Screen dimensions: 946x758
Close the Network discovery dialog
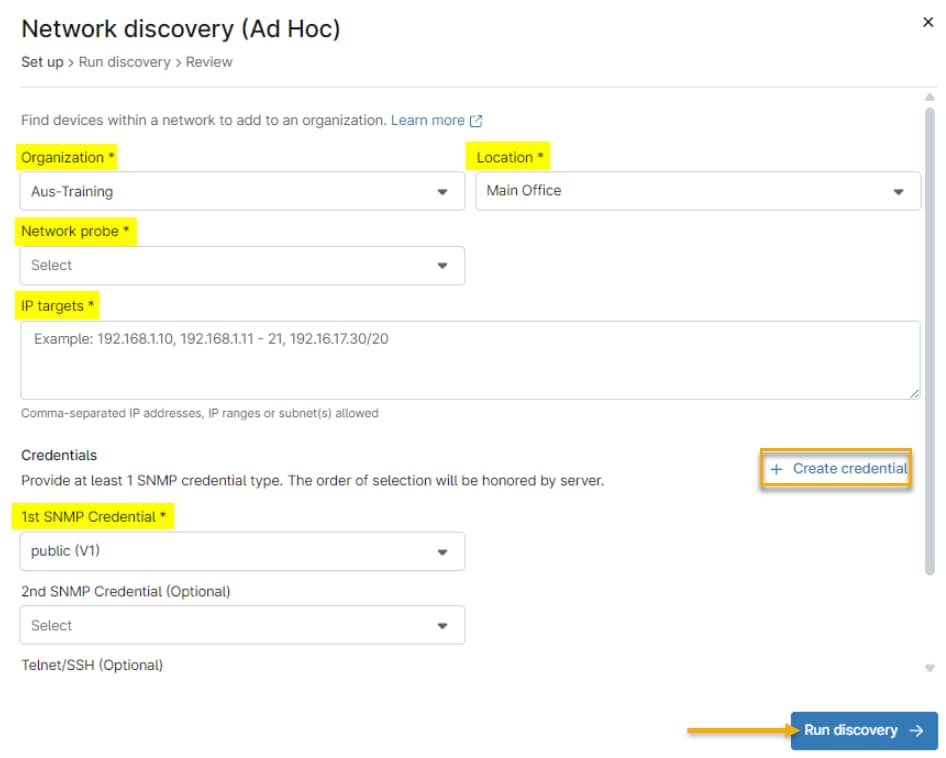pyautogui.click(x=928, y=22)
